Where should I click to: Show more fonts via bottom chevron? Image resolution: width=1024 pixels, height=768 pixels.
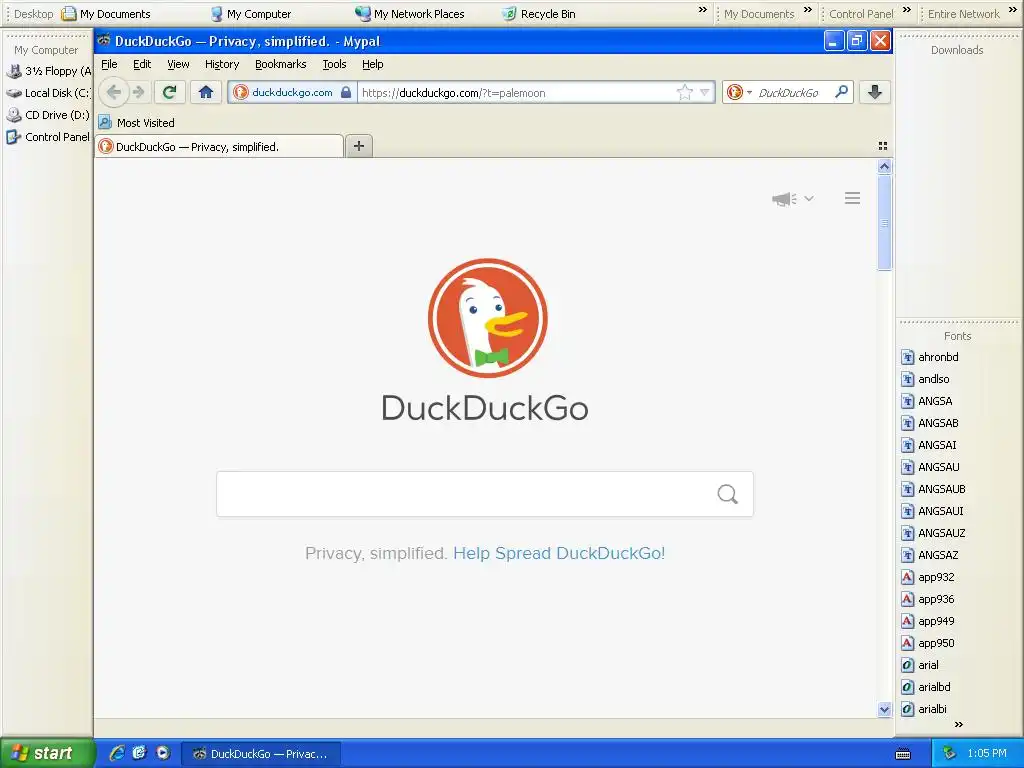pyautogui.click(x=959, y=724)
